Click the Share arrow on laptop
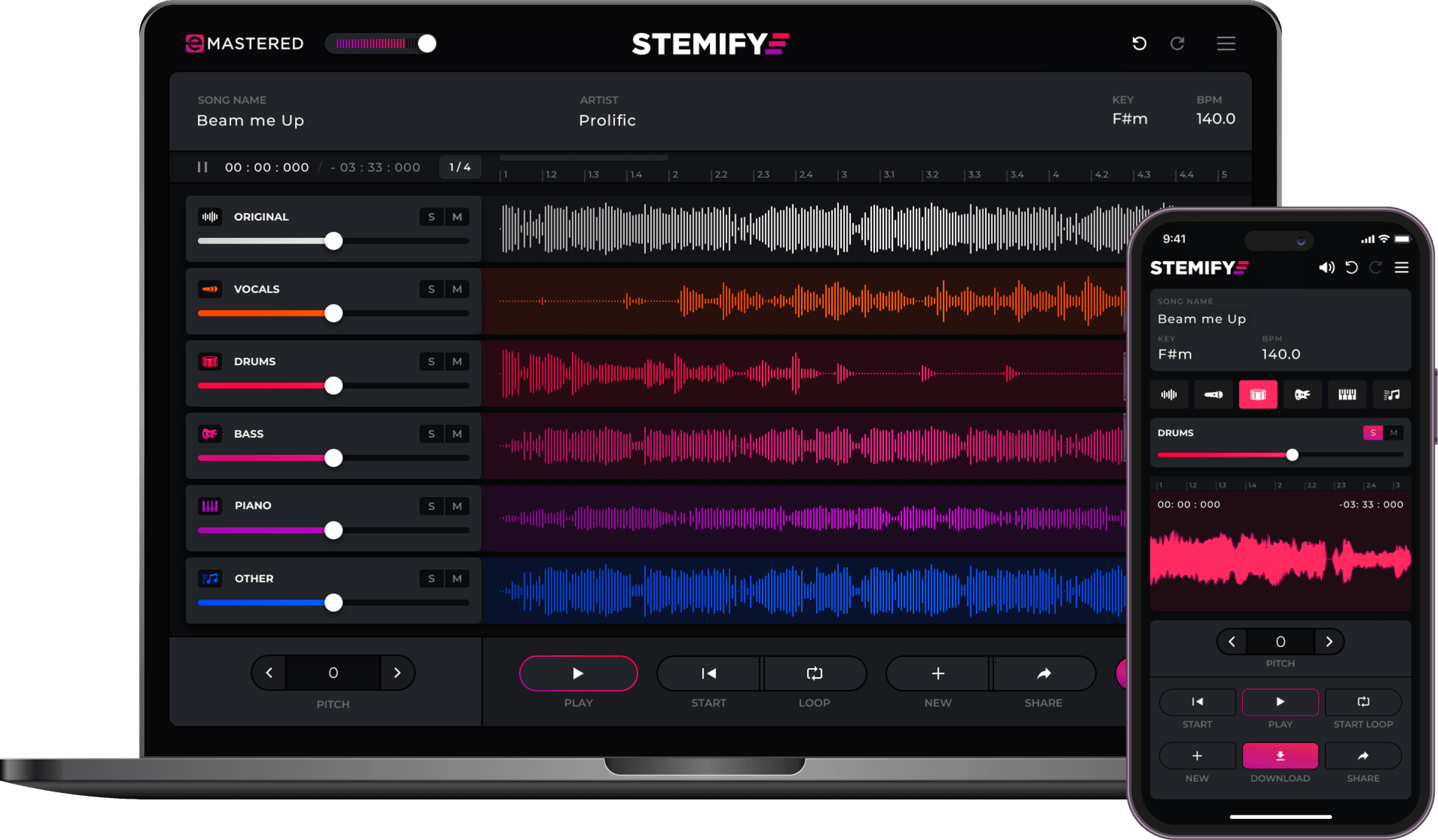The width and height of the screenshot is (1438, 840). pos(1043,674)
